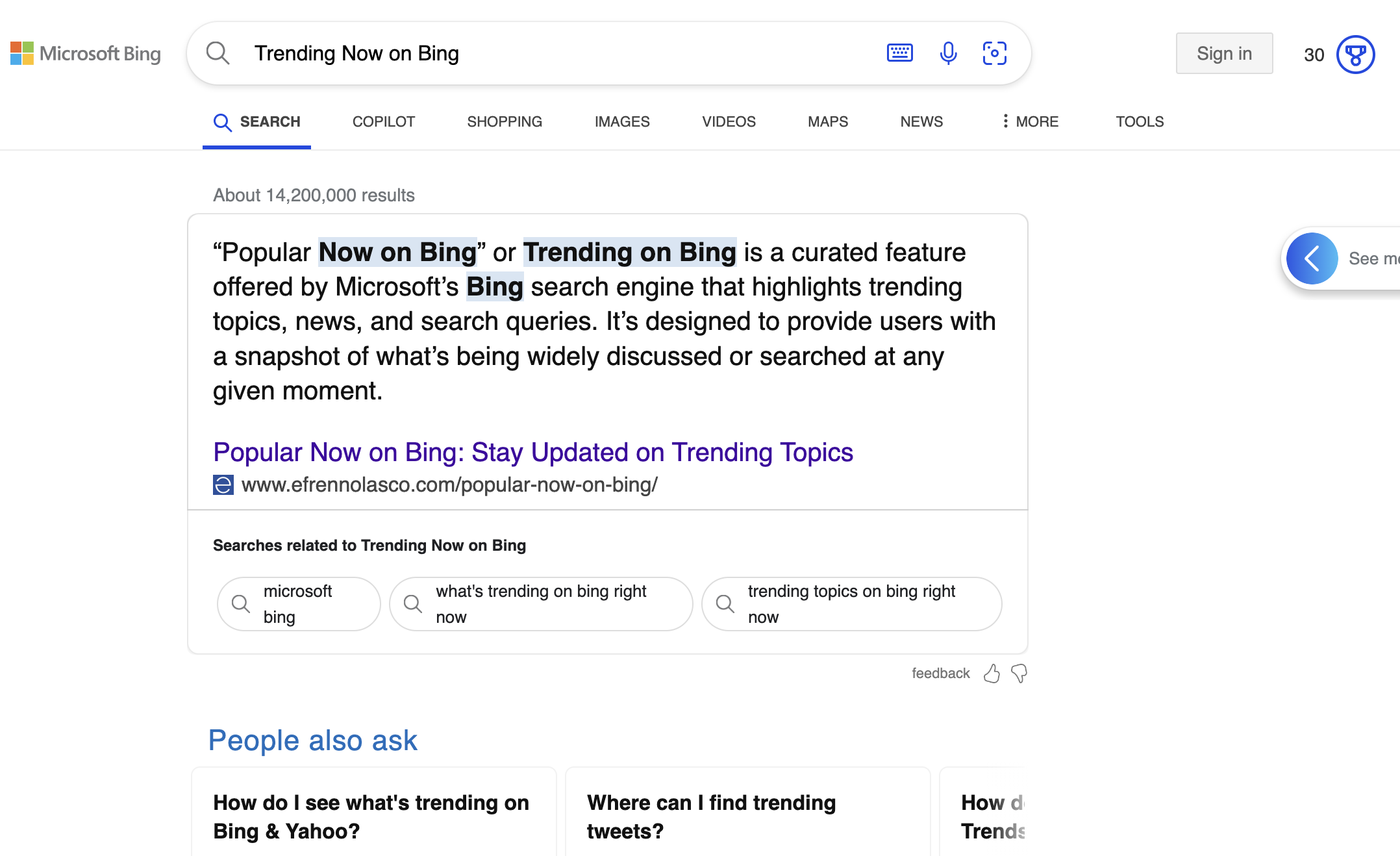The width and height of the screenshot is (1400, 856).
Task: Click the search magnifier icon in search box
Action: (x=218, y=53)
